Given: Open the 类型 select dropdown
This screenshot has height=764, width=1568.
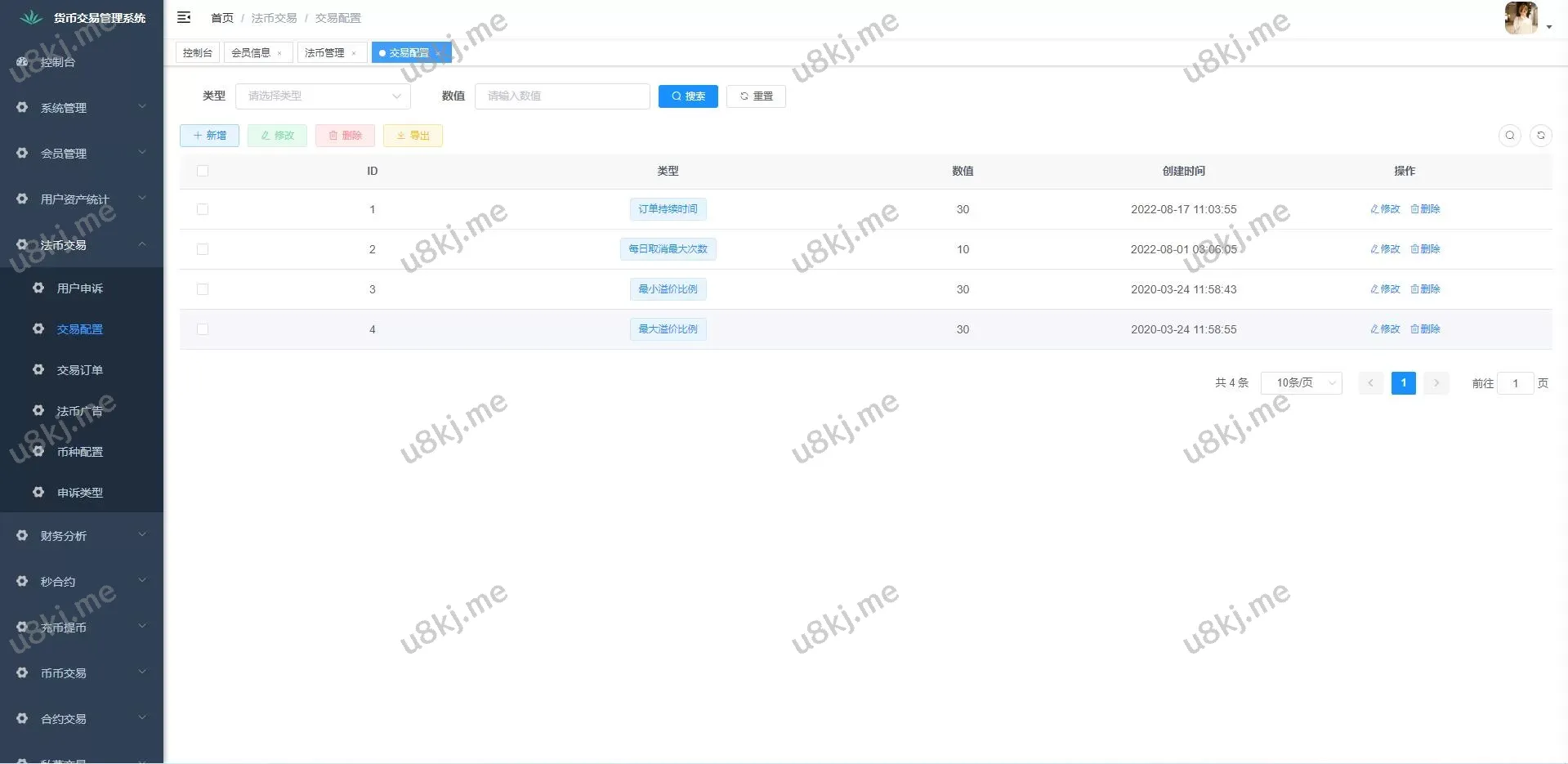Looking at the screenshot, I should click(x=323, y=96).
